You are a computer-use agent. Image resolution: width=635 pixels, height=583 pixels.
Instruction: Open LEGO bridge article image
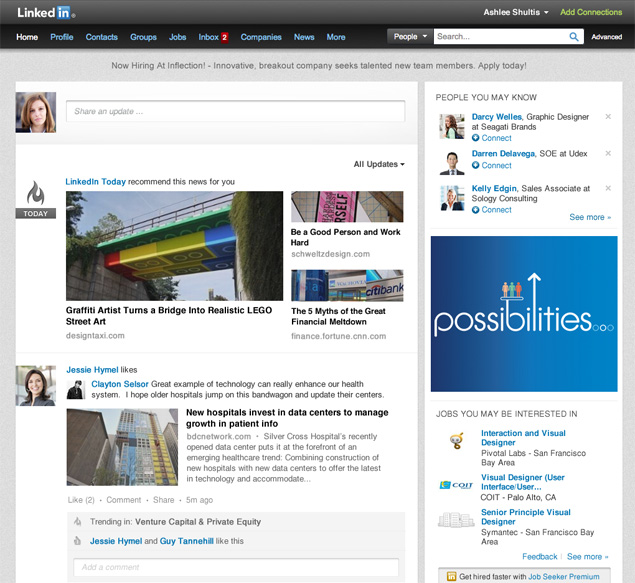click(175, 246)
